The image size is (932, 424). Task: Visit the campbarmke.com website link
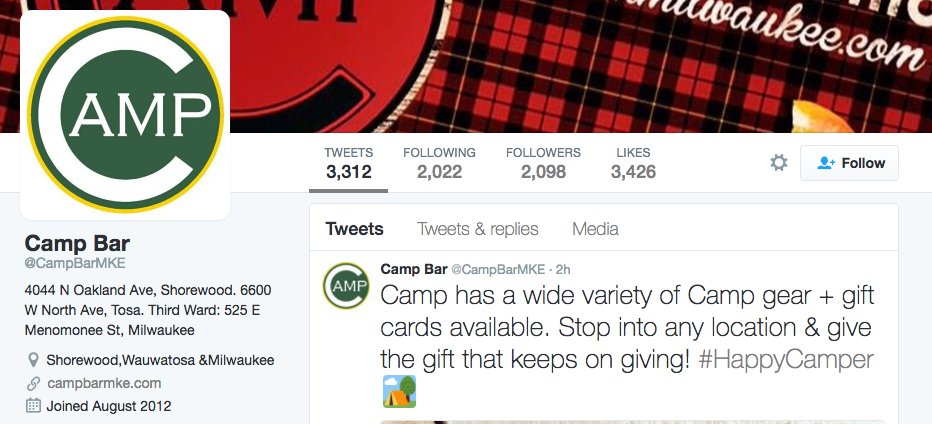(104, 383)
